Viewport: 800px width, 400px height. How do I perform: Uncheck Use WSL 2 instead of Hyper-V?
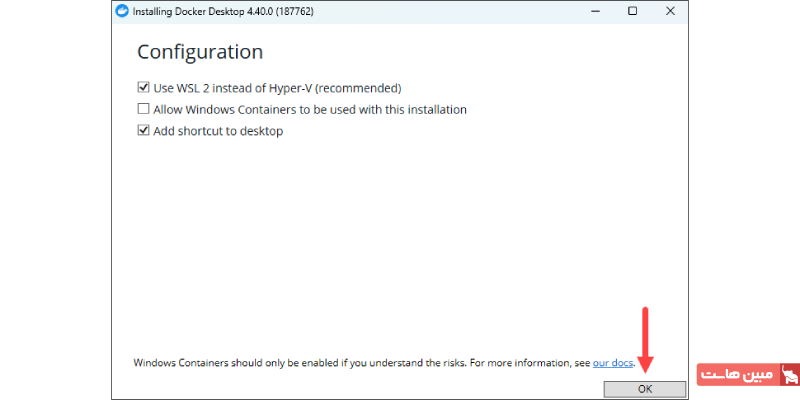pyautogui.click(x=143, y=87)
